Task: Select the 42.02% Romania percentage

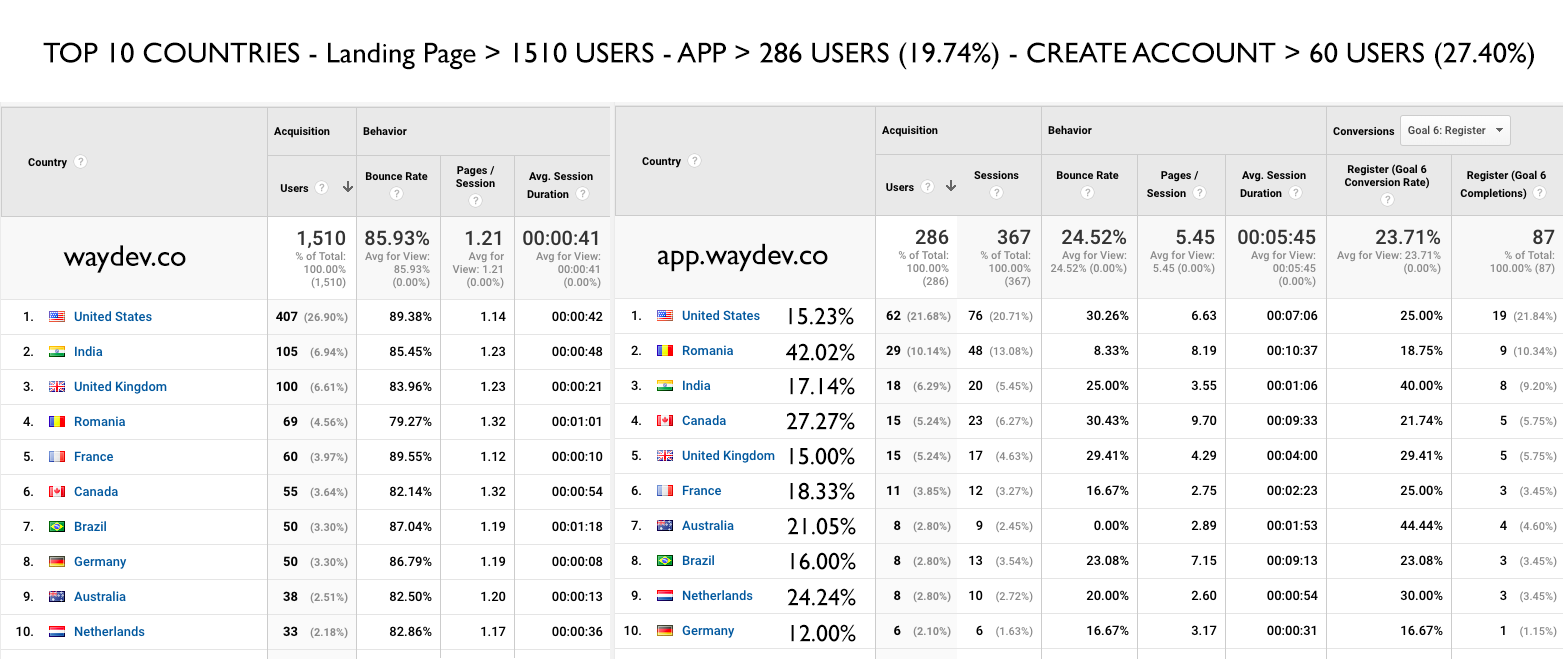Action: [x=821, y=353]
